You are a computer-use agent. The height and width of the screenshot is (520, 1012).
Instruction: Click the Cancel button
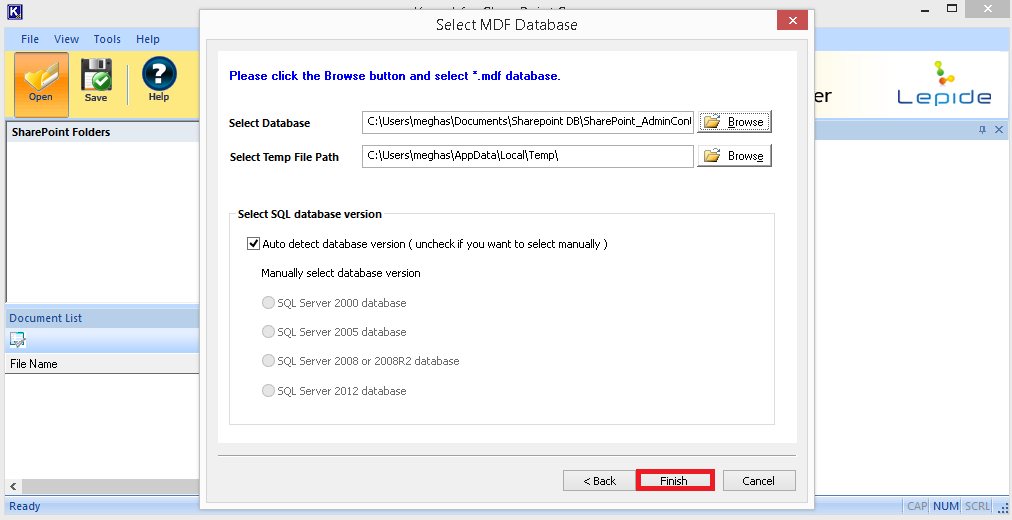click(x=759, y=481)
